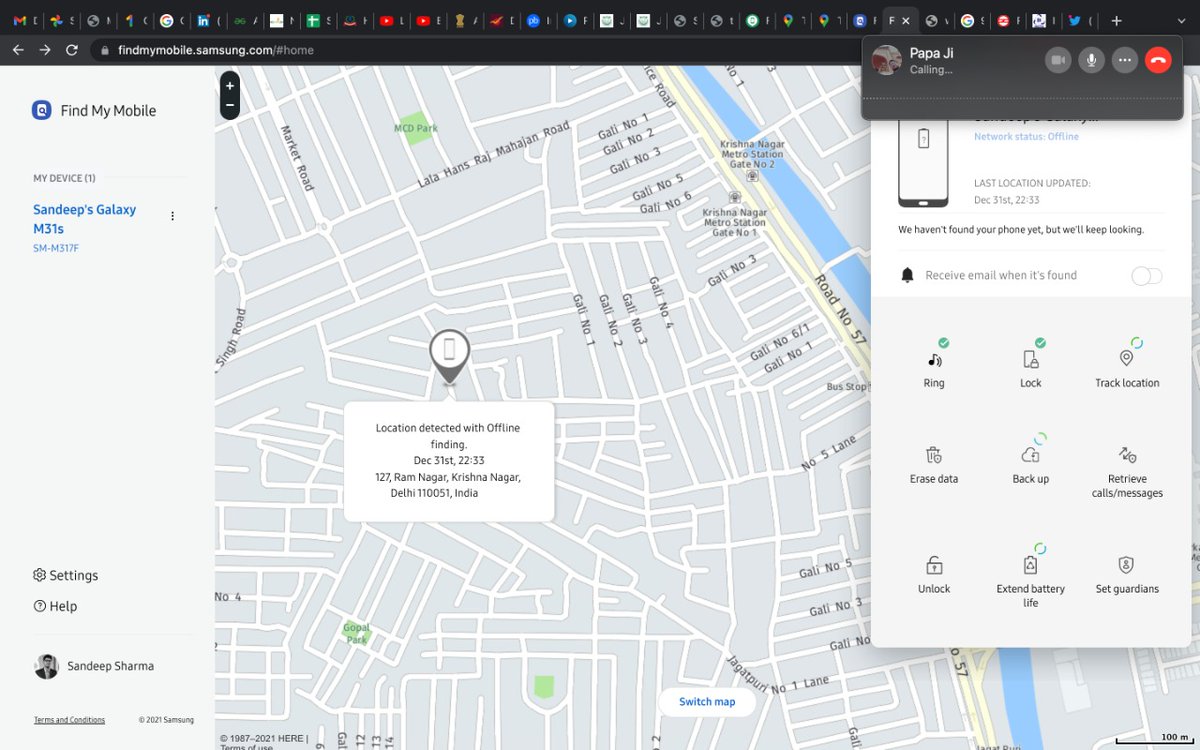Click the SM-M317F model label
Screen dimensions: 1200x750
tap(56, 248)
